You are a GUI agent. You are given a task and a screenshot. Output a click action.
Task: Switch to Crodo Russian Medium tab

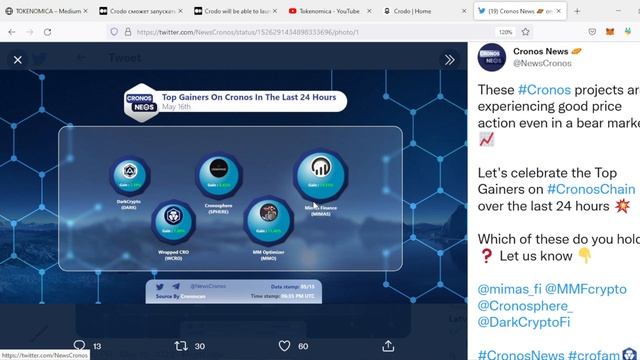click(x=141, y=11)
